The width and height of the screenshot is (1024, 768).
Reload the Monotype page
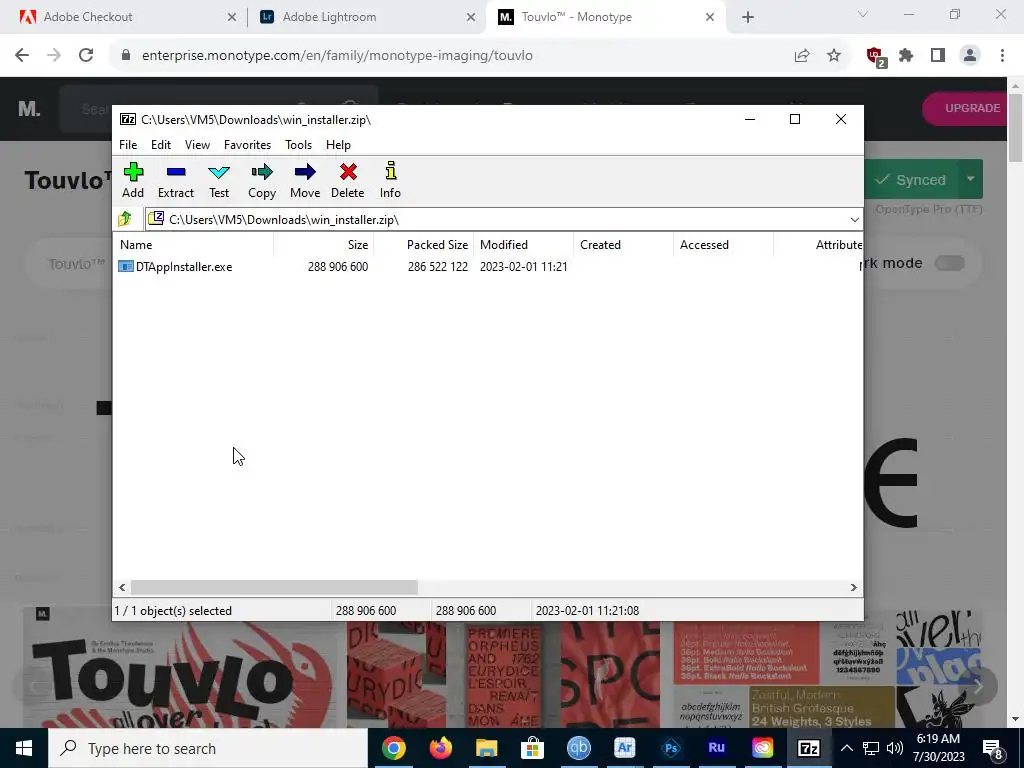(86, 56)
